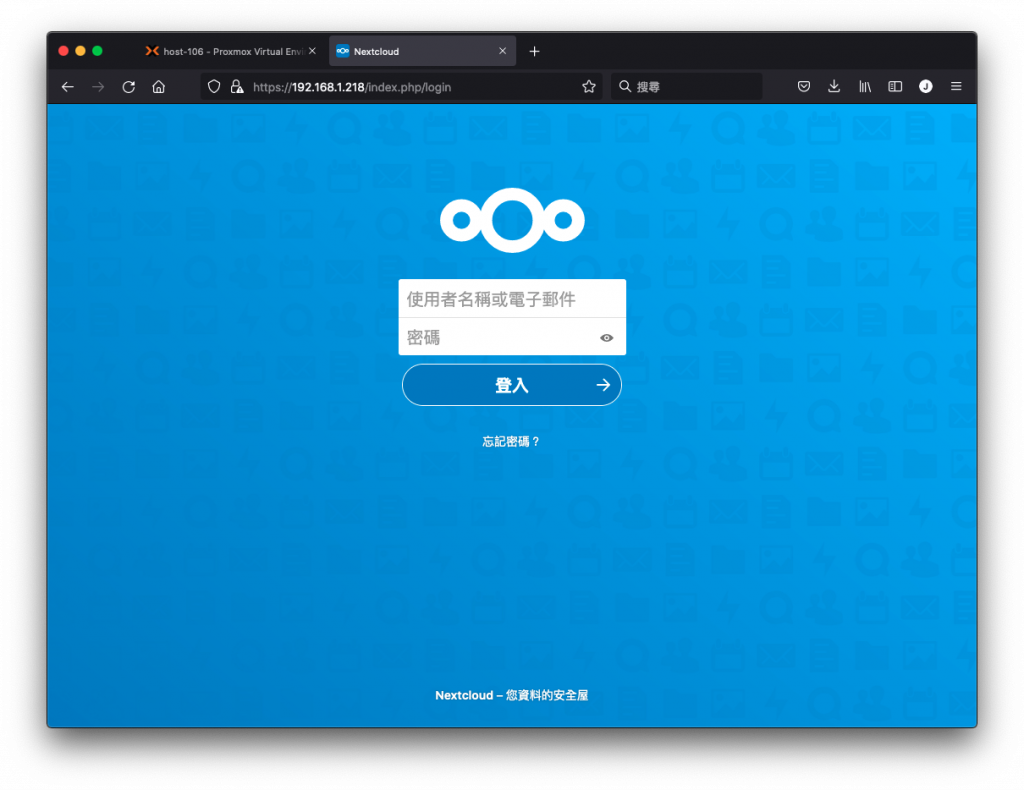The height and width of the screenshot is (790, 1024).
Task: Open the hamburger application menu
Action: [956, 86]
